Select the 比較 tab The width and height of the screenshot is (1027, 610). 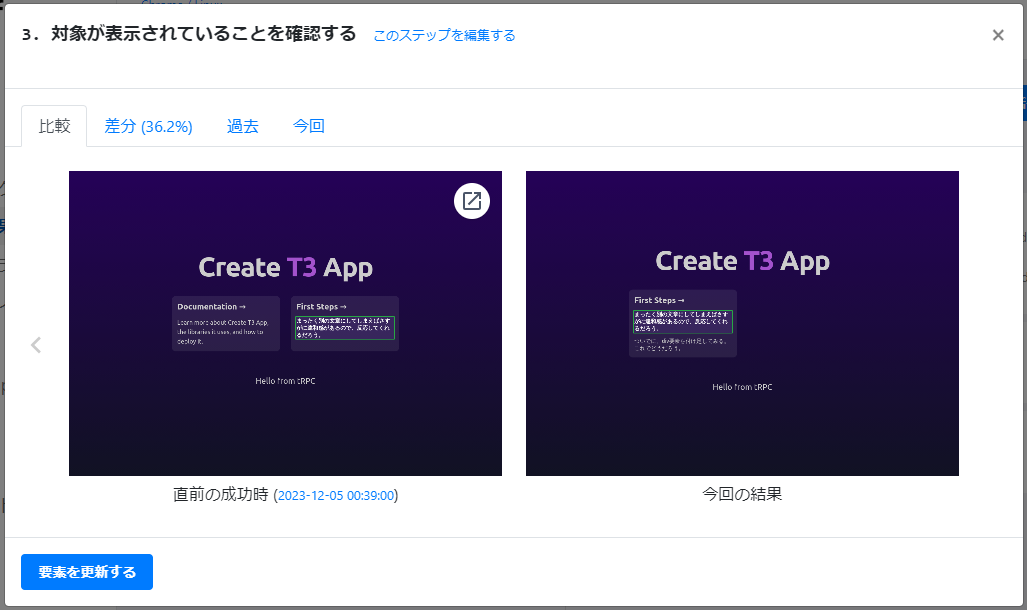pos(54,126)
